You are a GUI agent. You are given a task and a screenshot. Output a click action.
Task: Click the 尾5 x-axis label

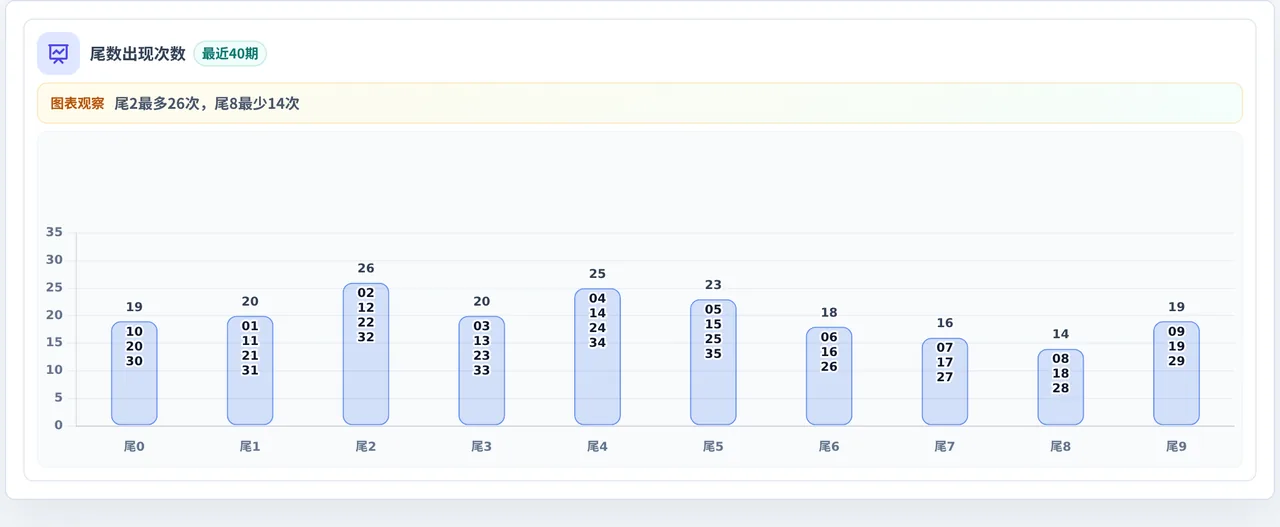(713, 447)
